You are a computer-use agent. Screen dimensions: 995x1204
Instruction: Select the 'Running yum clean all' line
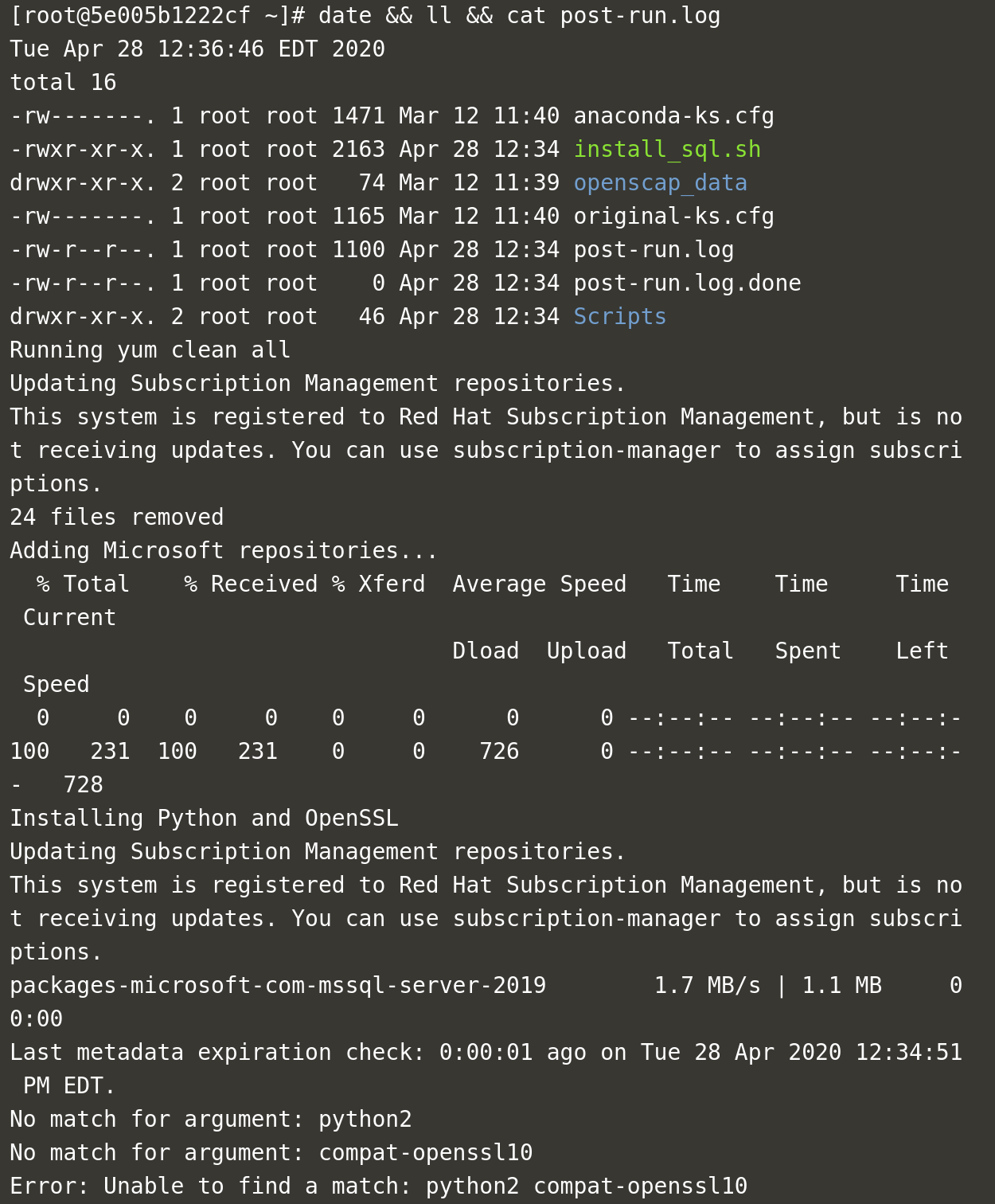click(x=149, y=350)
